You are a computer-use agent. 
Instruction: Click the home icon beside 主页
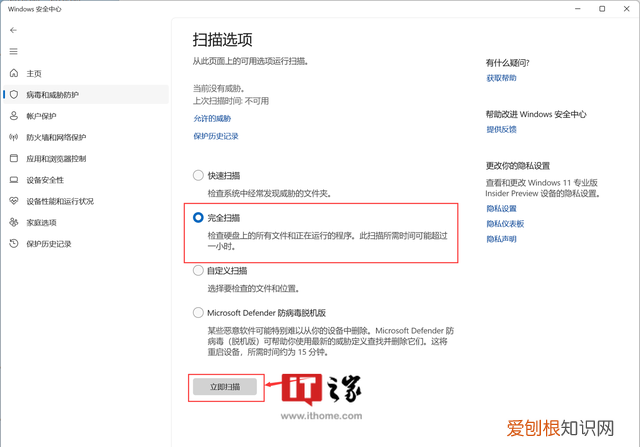tap(14, 73)
